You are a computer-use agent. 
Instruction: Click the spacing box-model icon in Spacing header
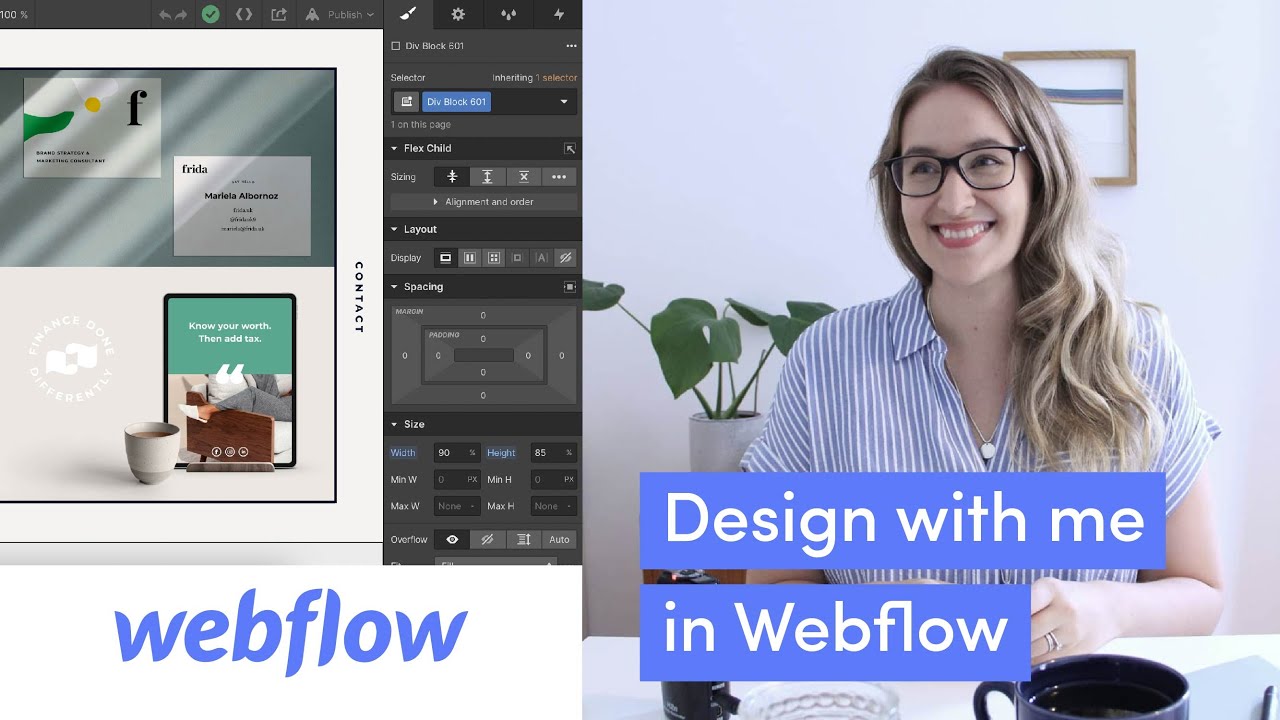click(x=570, y=287)
